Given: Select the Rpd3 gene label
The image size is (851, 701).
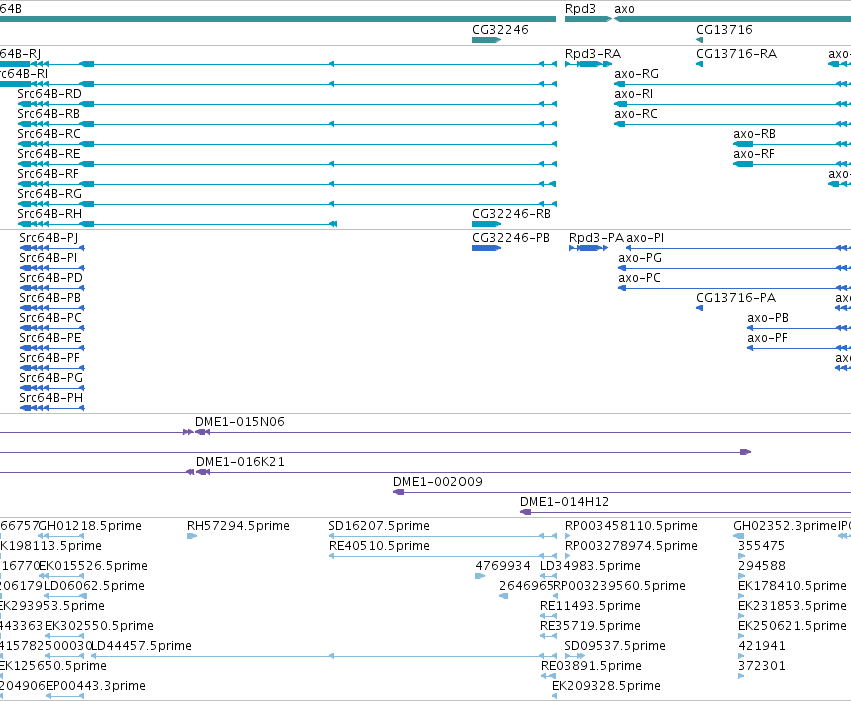Looking at the screenshot, I should tap(580, 9).
